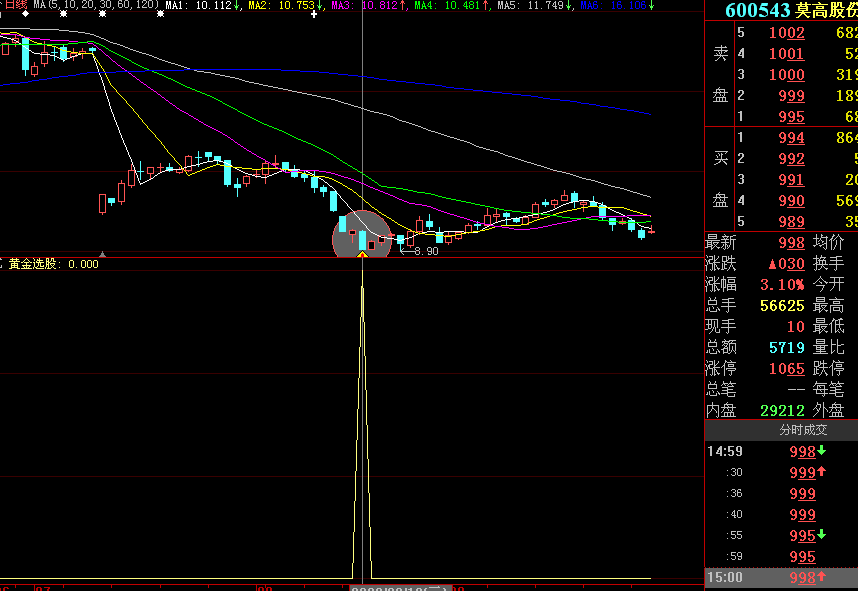Switch to the 分时成交 tab
Screen dimensions: 858x591
click(x=803, y=430)
